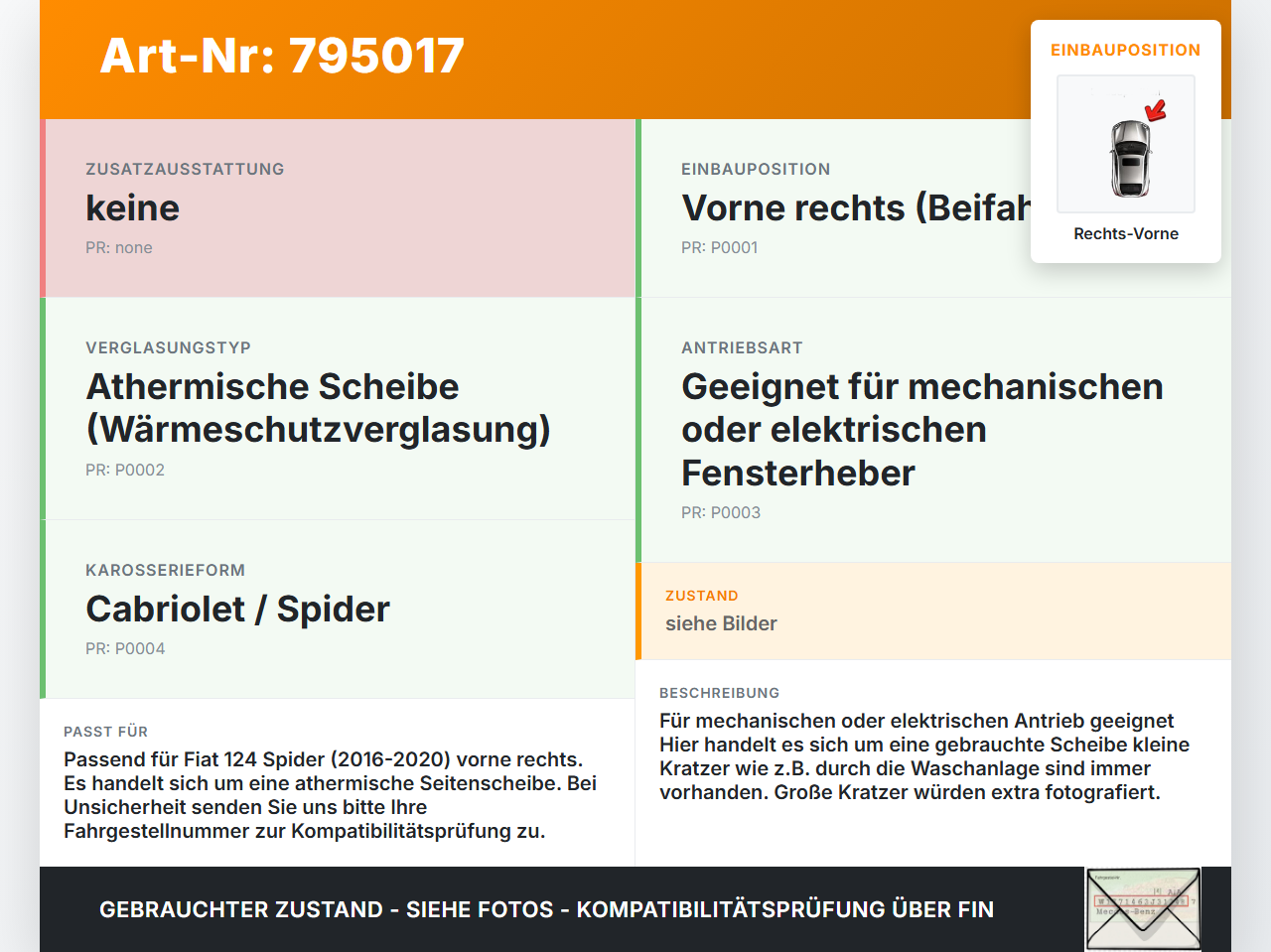Click the ZUSTAND label
Viewport: 1271px width, 952px height.
pyautogui.click(x=702, y=596)
